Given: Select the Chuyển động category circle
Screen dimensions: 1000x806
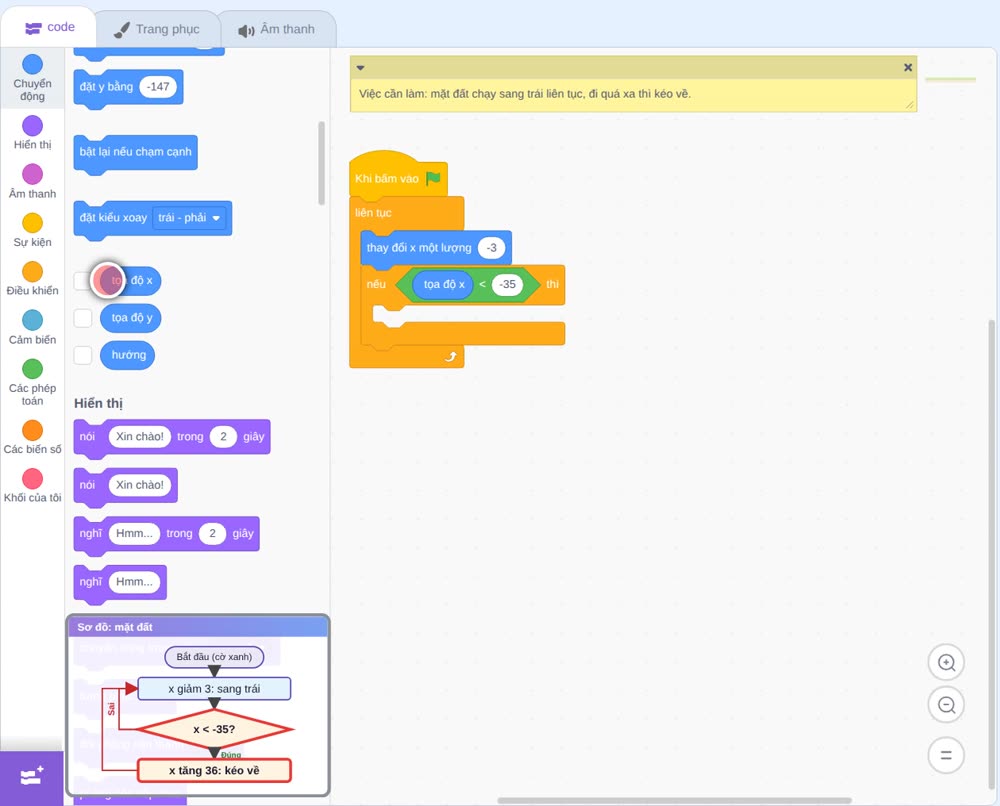Looking at the screenshot, I should pos(33,64).
